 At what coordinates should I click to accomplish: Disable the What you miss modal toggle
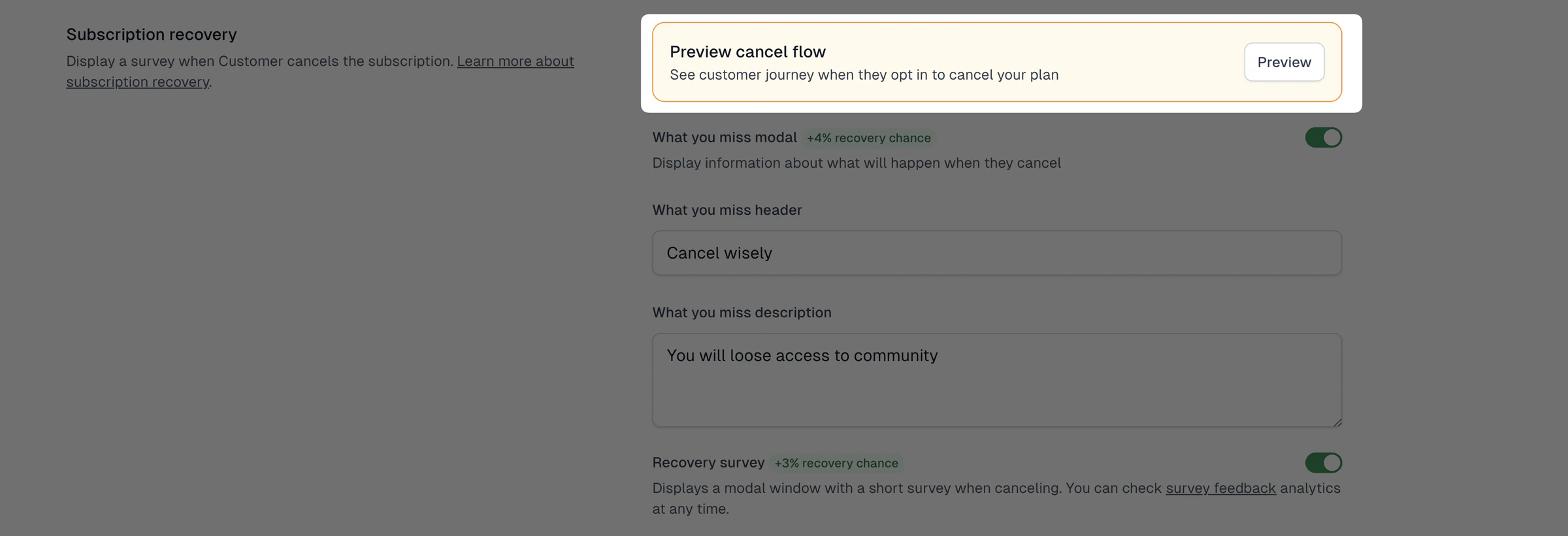[x=1323, y=138]
